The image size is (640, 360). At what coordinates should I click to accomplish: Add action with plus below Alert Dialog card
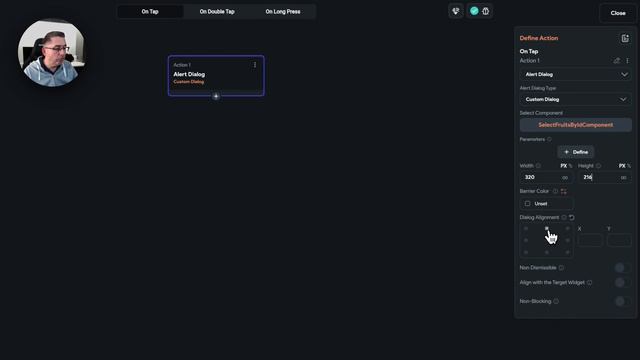[x=216, y=96]
